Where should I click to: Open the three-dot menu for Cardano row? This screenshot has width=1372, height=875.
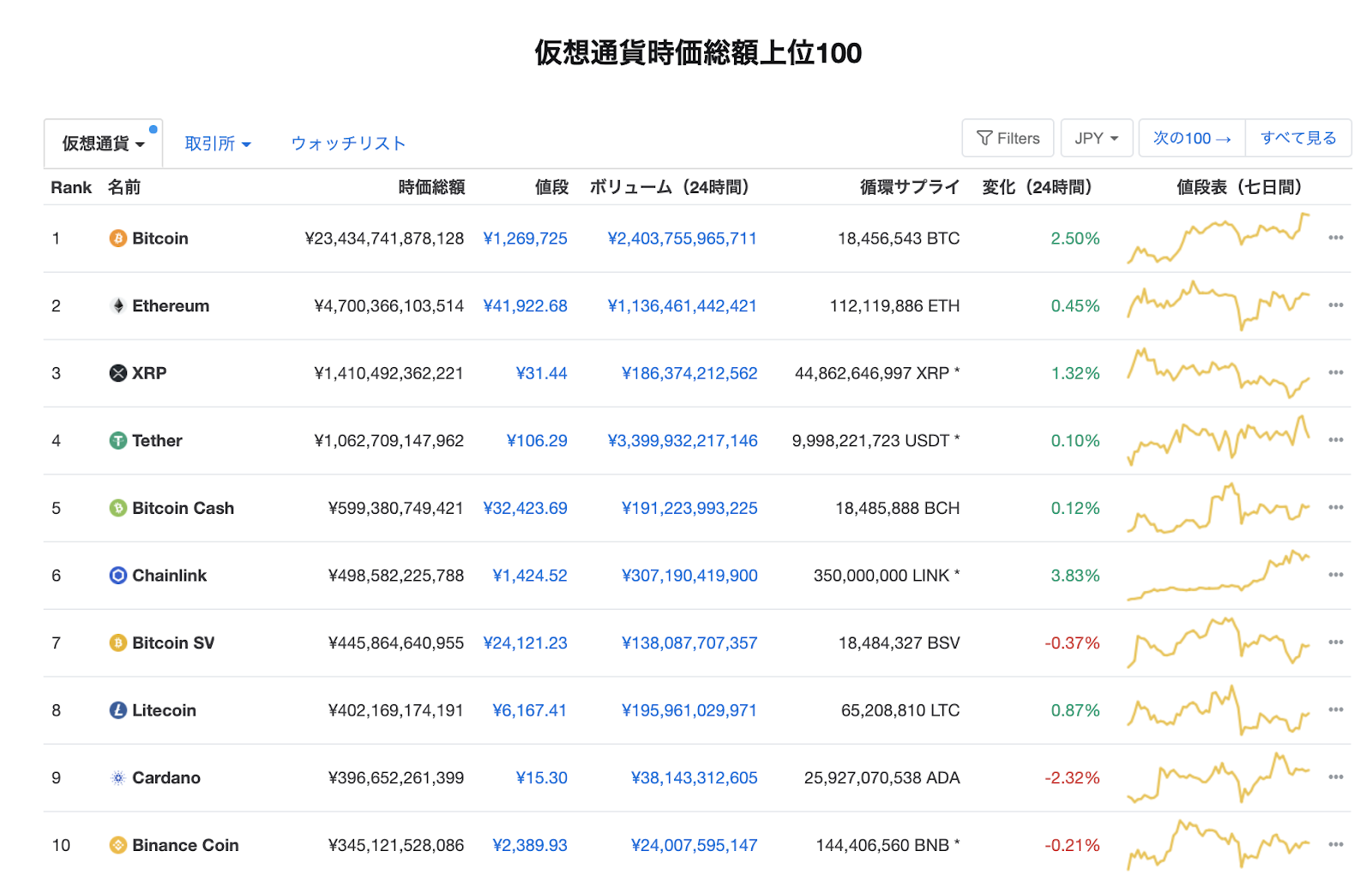(1335, 777)
